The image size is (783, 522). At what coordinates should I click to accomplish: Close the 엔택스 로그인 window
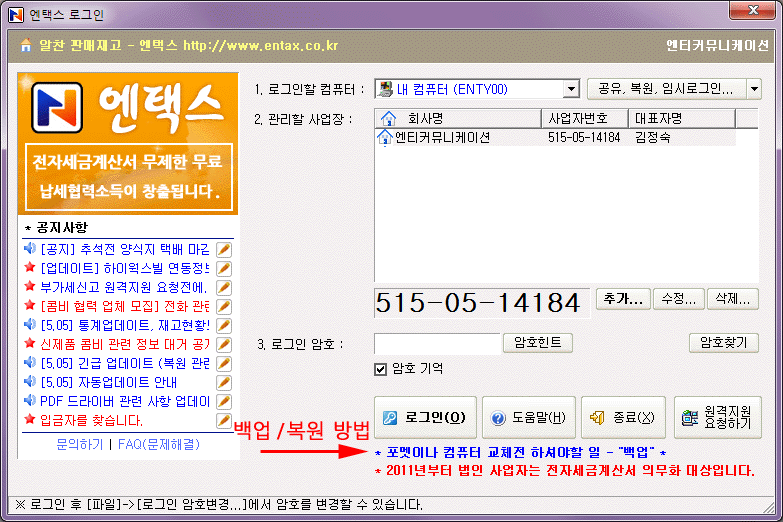754,10
